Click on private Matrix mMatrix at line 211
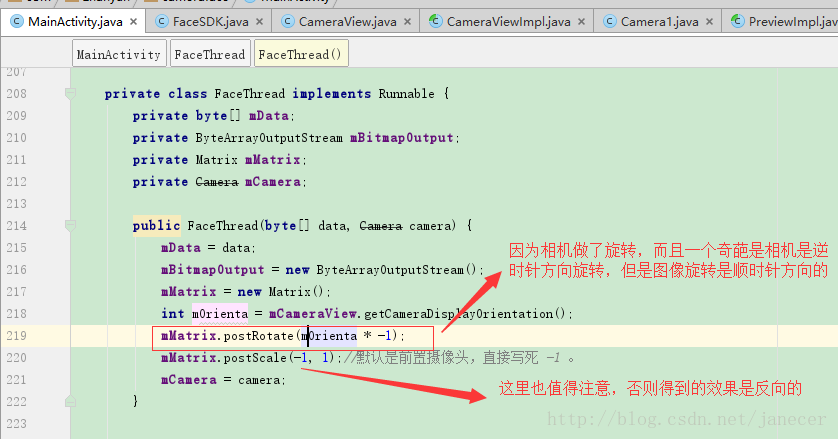Screen dimensions: 838x439 (220, 160)
